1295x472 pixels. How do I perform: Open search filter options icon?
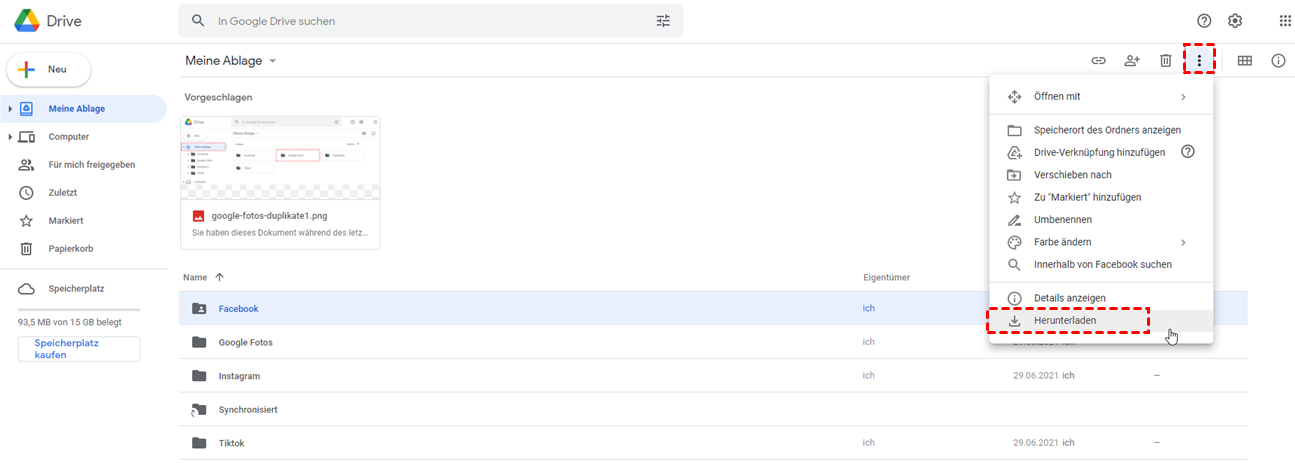[x=663, y=21]
